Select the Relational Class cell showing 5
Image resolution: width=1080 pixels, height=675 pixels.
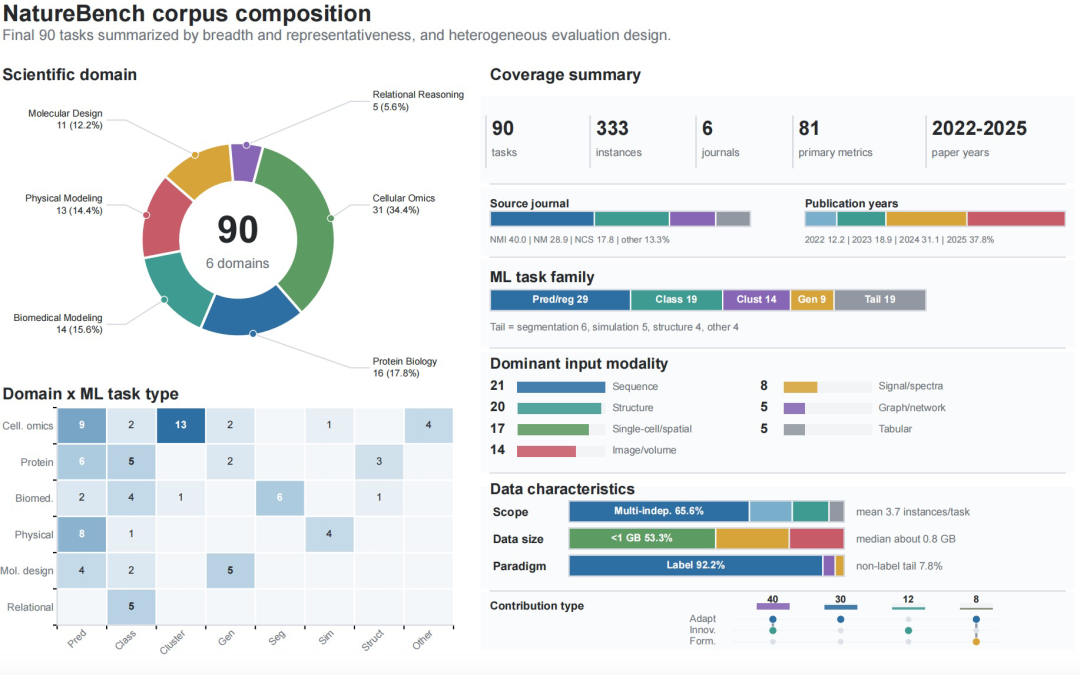click(x=131, y=607)
